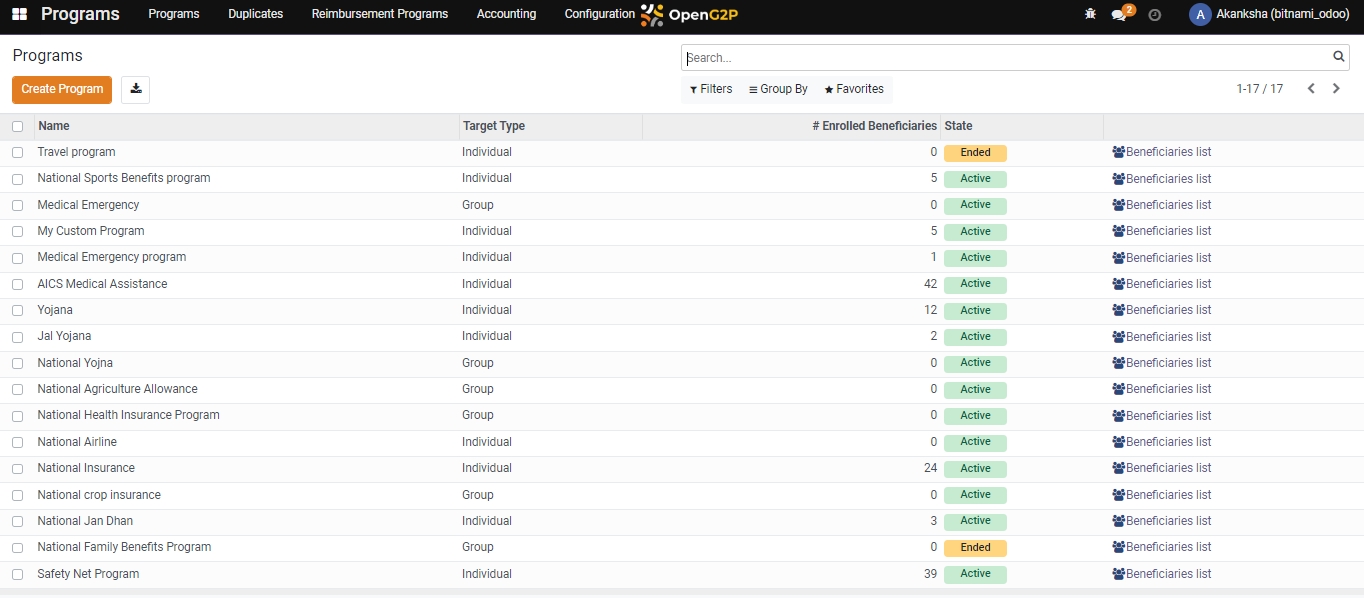Open the Configuration menu

pos(599,14)
